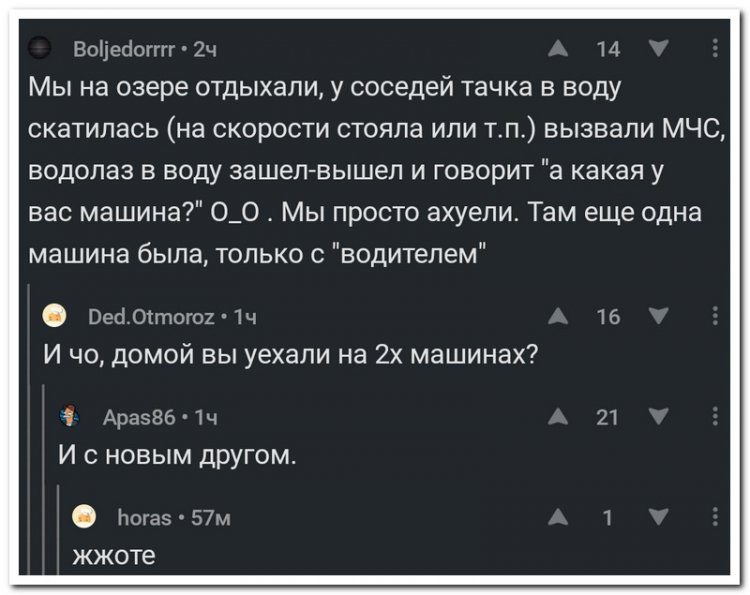Click the horas avatar picture
Screen dimensions: 750x595
click(x=84, y=517)
